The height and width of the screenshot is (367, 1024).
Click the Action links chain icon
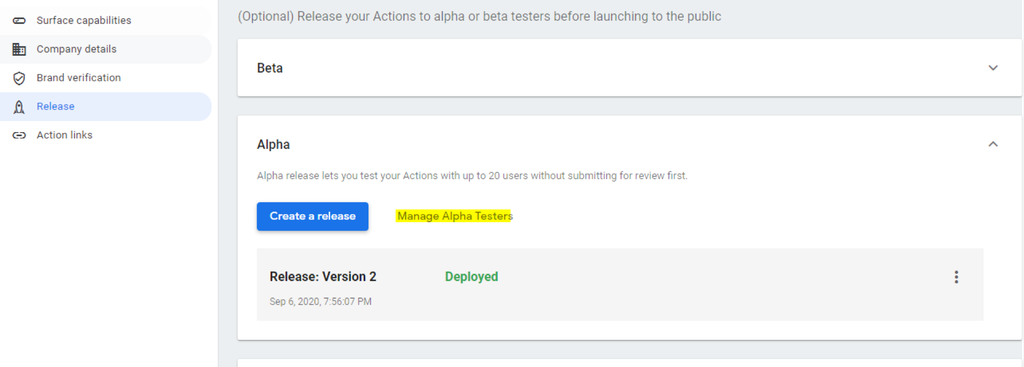19,135
